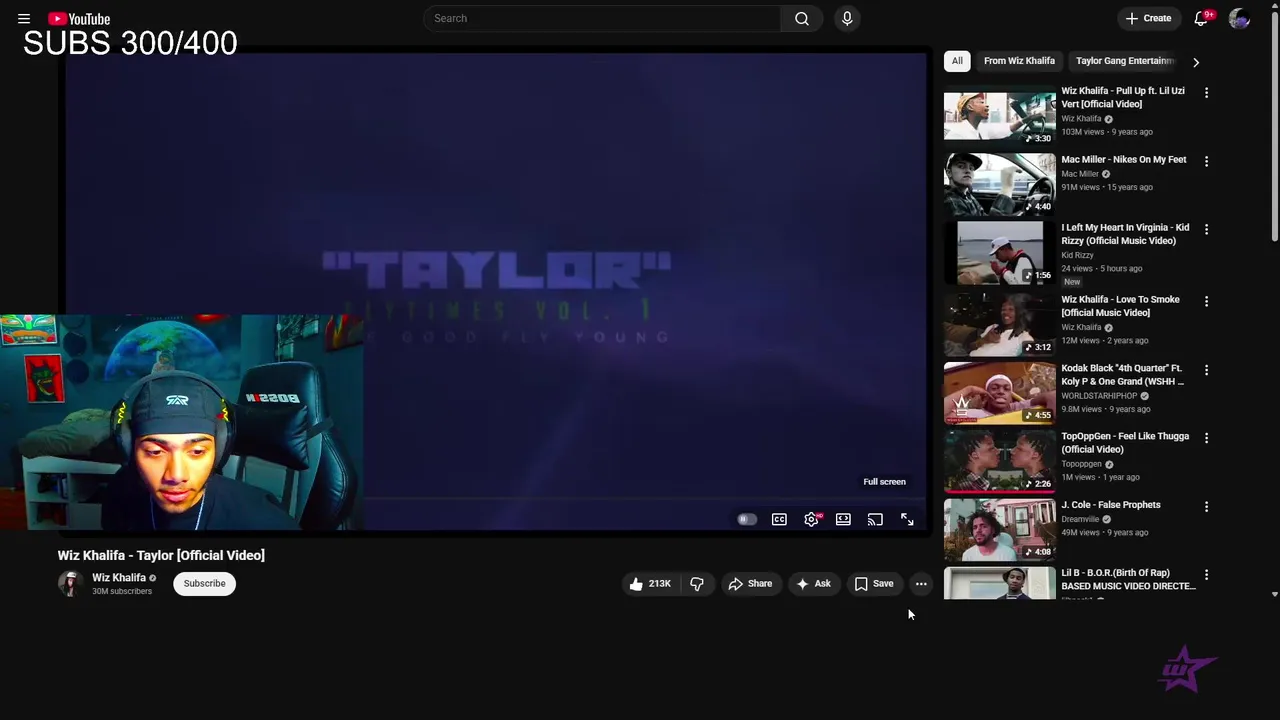Open I Left My Heart In Virginia title
The image size is (1280, 720).
[x=1125, y=234]
